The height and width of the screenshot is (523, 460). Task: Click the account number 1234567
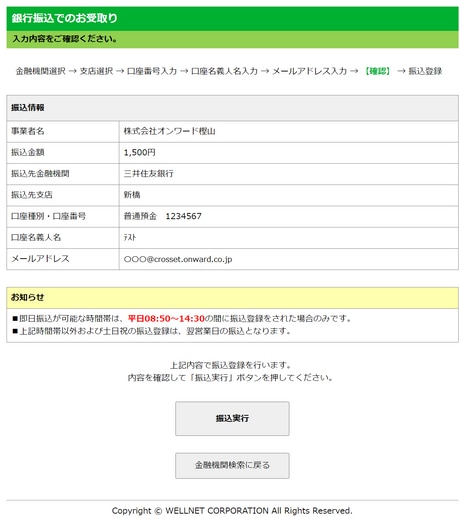pos(183,216)
